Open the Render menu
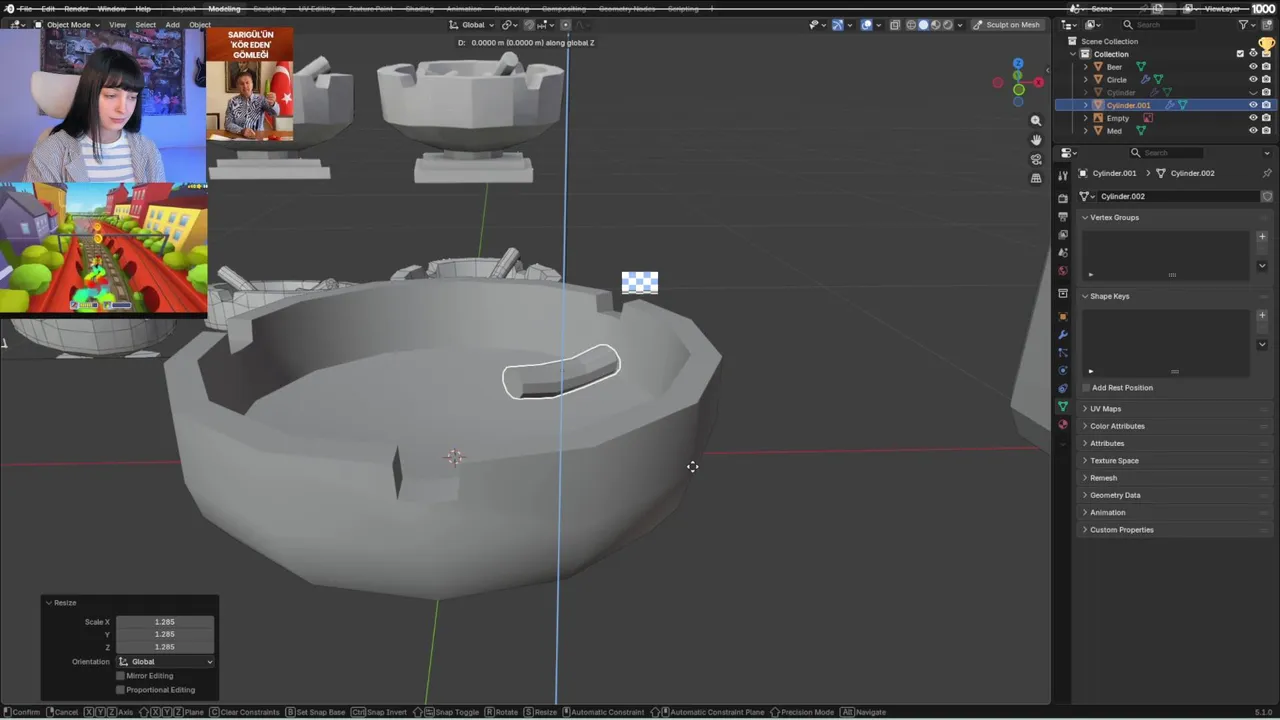Viewport: 1280px width, 720px height. click(77, 8)
